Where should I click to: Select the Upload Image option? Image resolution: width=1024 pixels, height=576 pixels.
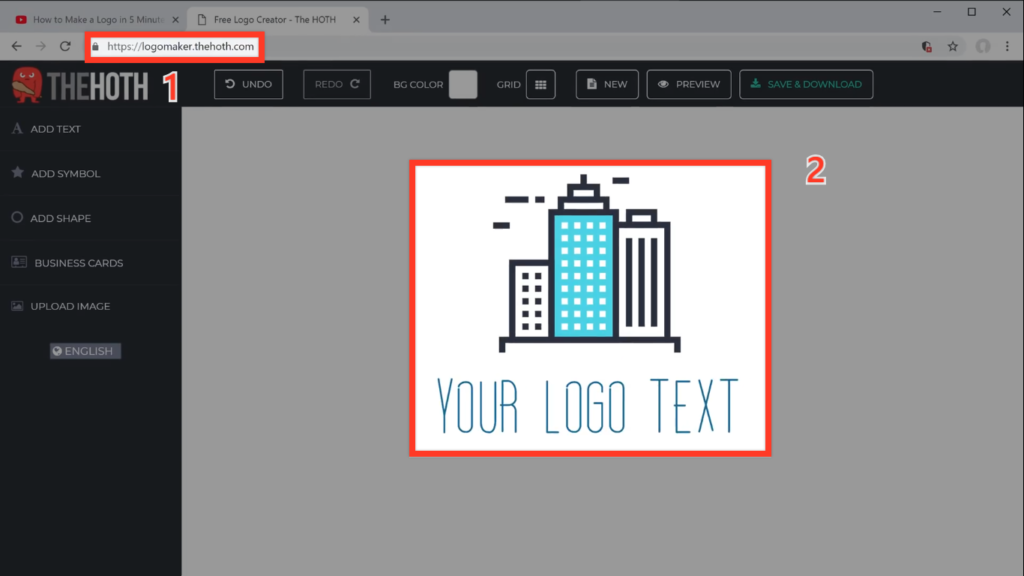(x=69, y=306)
